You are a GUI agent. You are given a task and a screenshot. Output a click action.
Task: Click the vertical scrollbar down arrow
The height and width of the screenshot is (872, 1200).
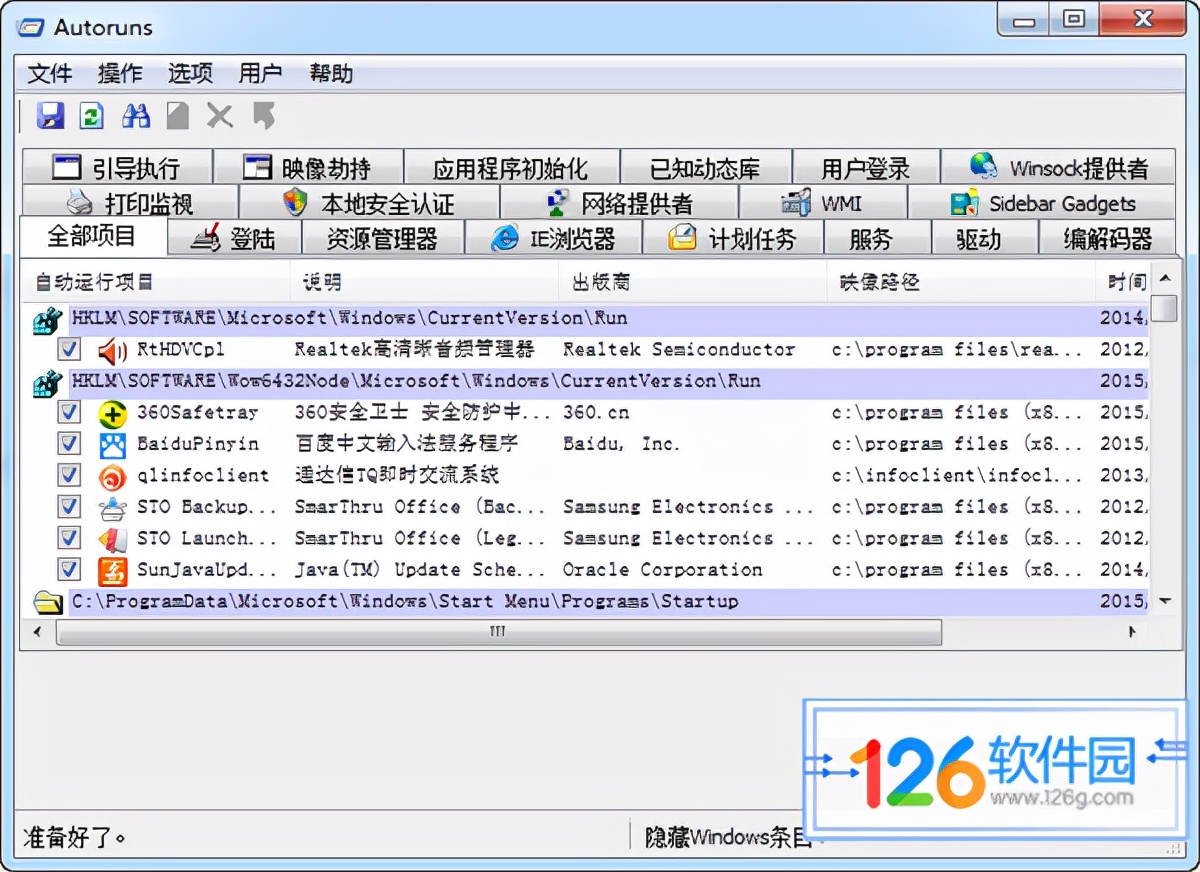[1164, 601]
